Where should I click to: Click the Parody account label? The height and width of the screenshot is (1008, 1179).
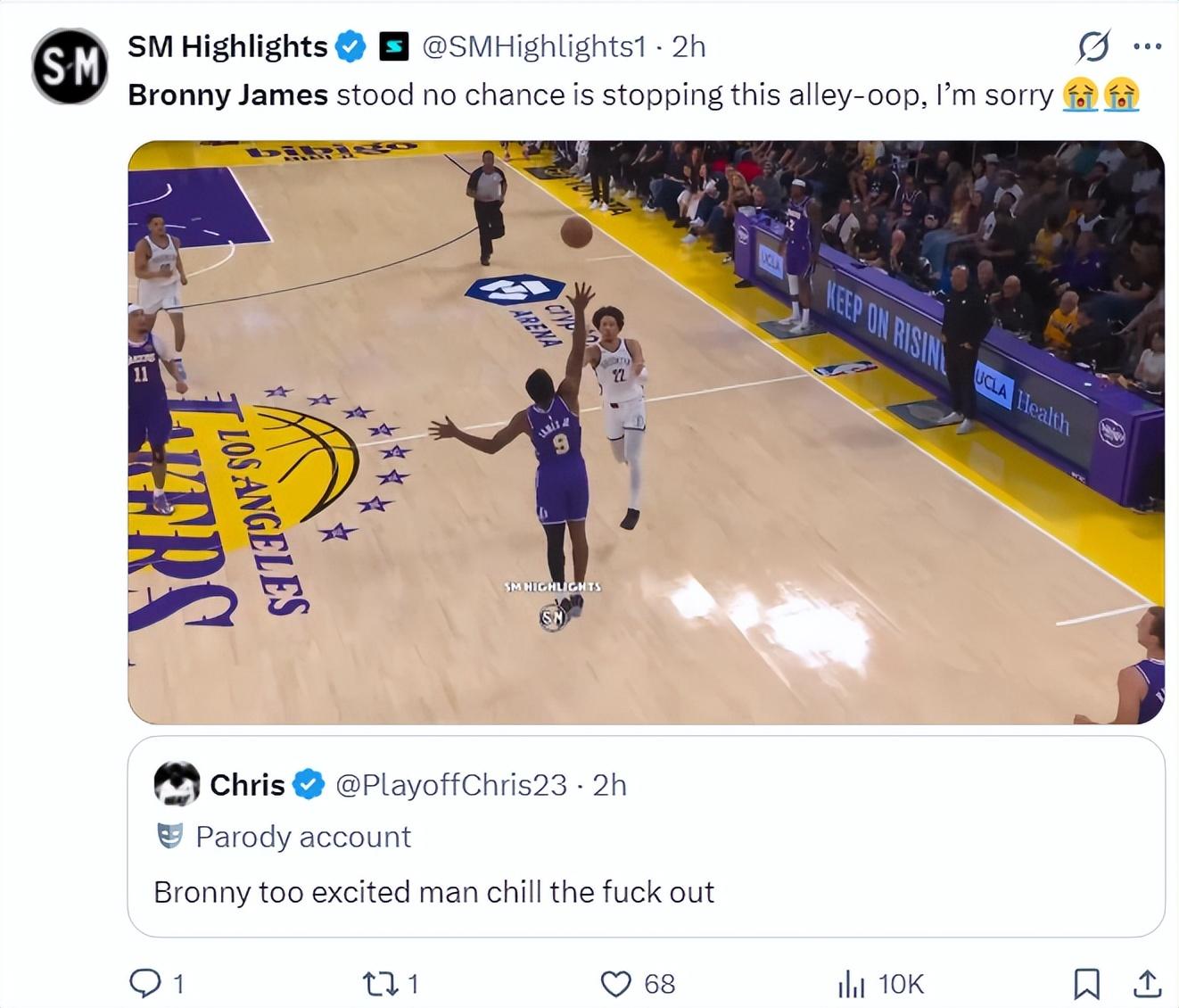point(302,837)
